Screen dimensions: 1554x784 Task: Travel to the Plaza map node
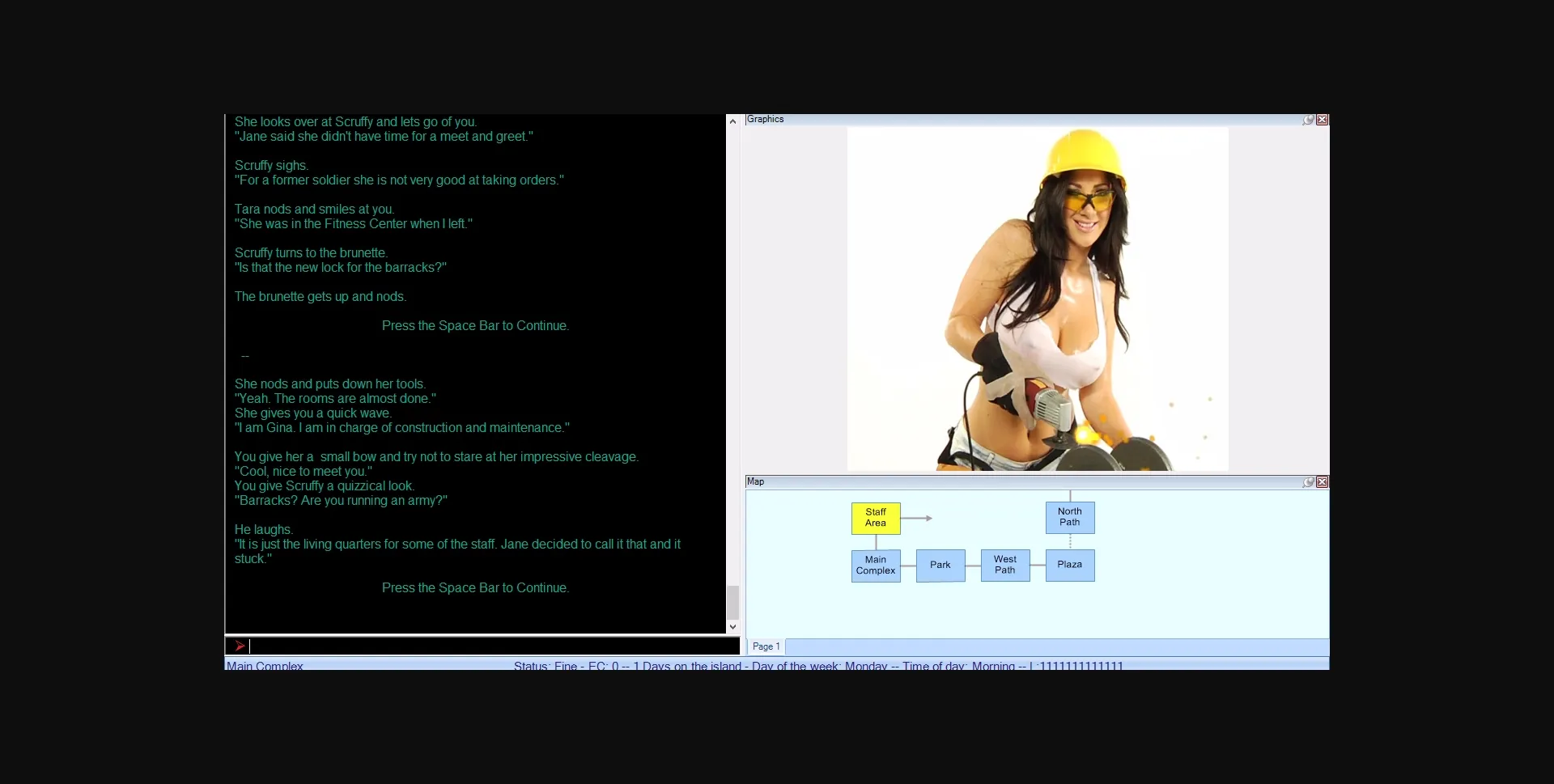point(1070,566)
